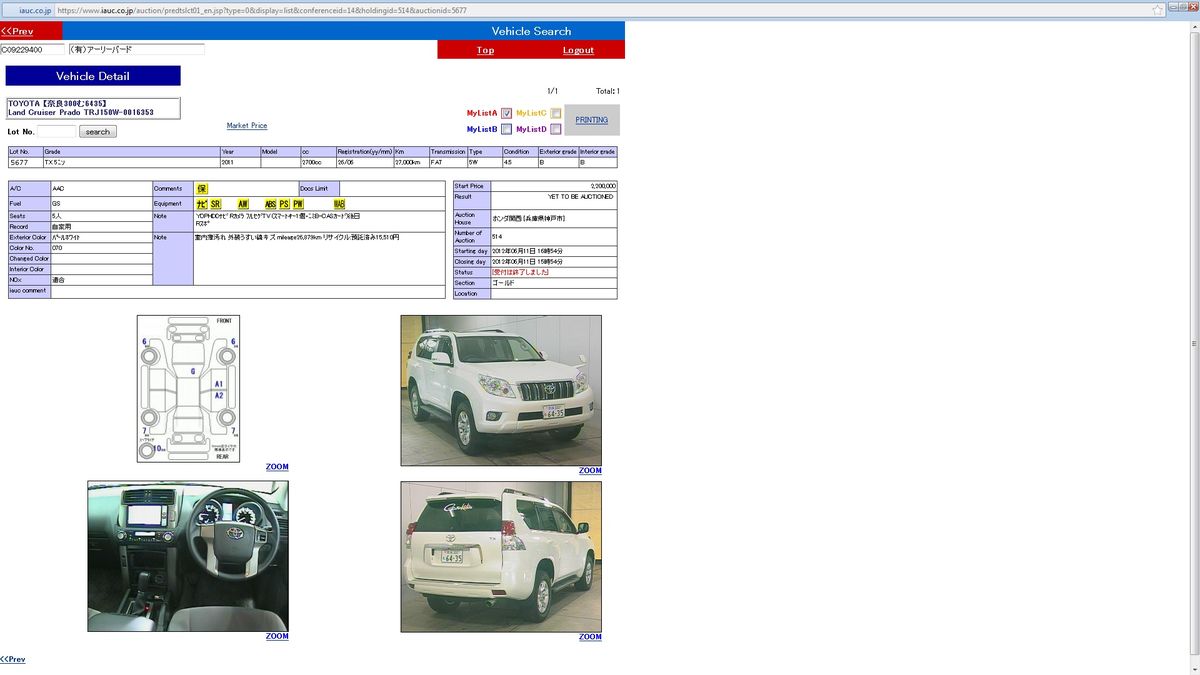Toggle the MyListD checkbox
This screenshot has width=1200, height=675.
(556, 129)
